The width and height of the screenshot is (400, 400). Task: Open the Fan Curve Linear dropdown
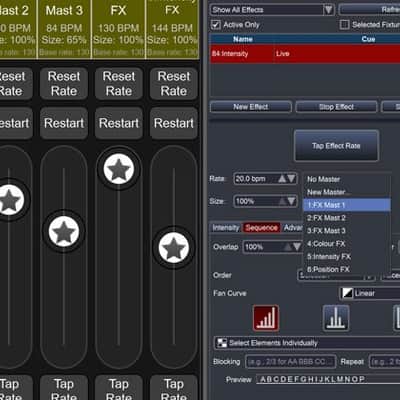(370, 293)
